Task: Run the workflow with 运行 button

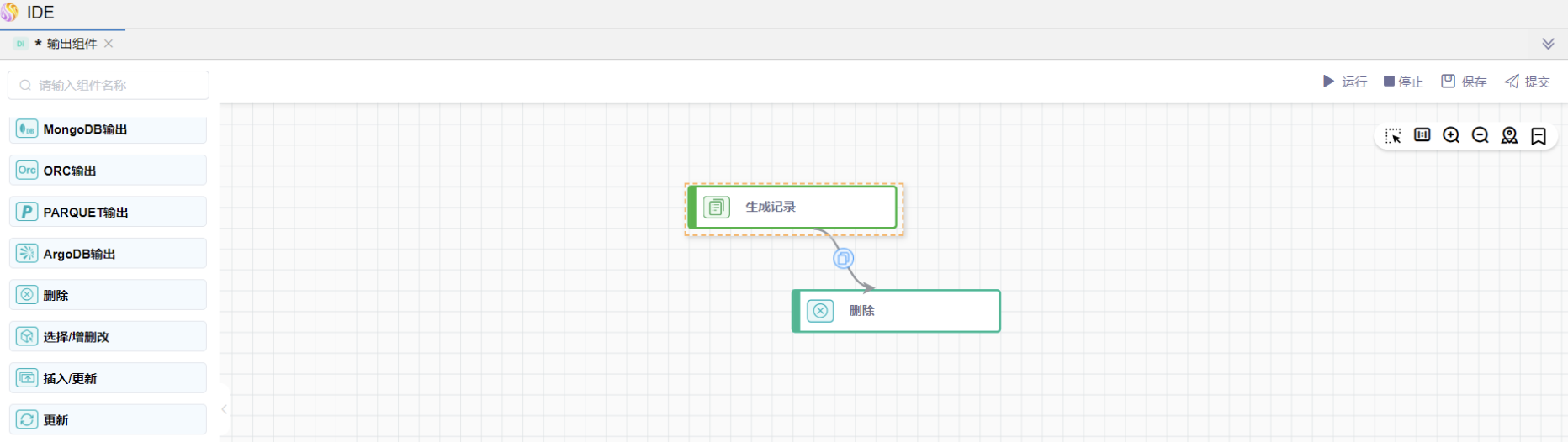Action: point(1344,82)
